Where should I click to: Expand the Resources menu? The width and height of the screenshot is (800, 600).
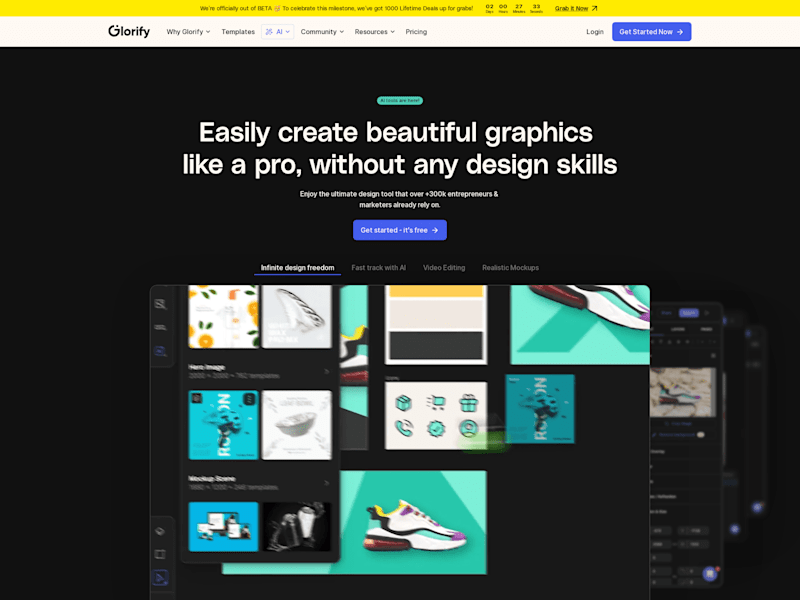point(374,32)
